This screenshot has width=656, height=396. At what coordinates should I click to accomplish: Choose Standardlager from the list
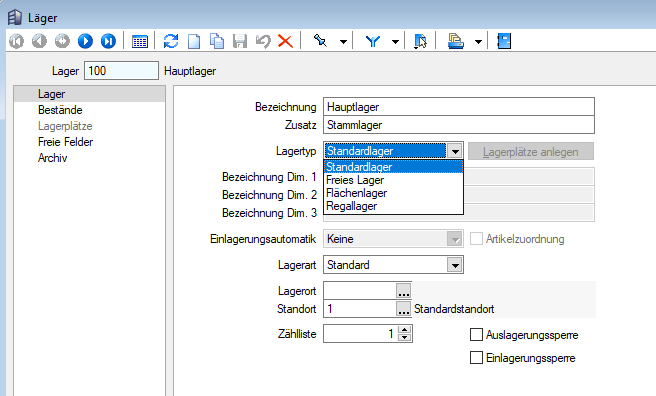(x=393, y=167)
